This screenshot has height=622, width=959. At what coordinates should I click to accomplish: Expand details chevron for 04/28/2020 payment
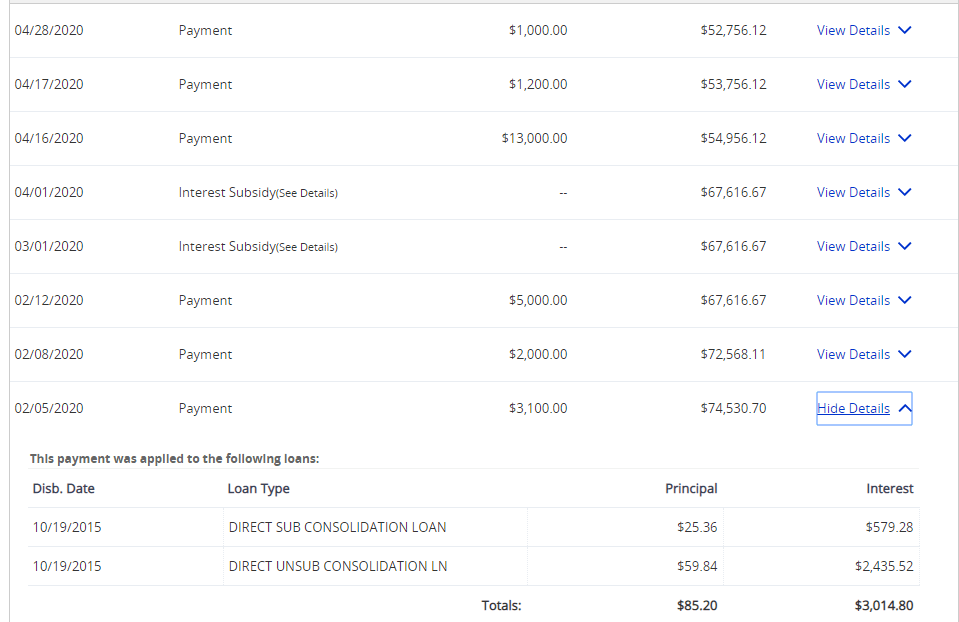(x=905, y=31)
